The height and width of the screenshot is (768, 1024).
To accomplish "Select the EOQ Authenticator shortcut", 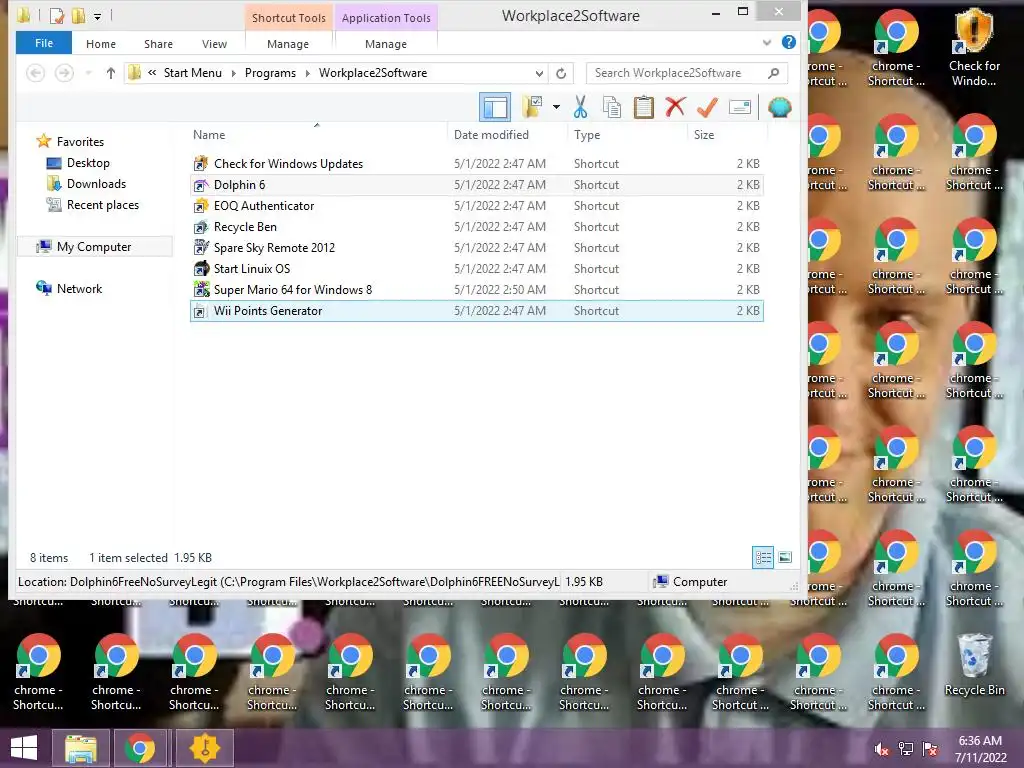I will point(477,206).
